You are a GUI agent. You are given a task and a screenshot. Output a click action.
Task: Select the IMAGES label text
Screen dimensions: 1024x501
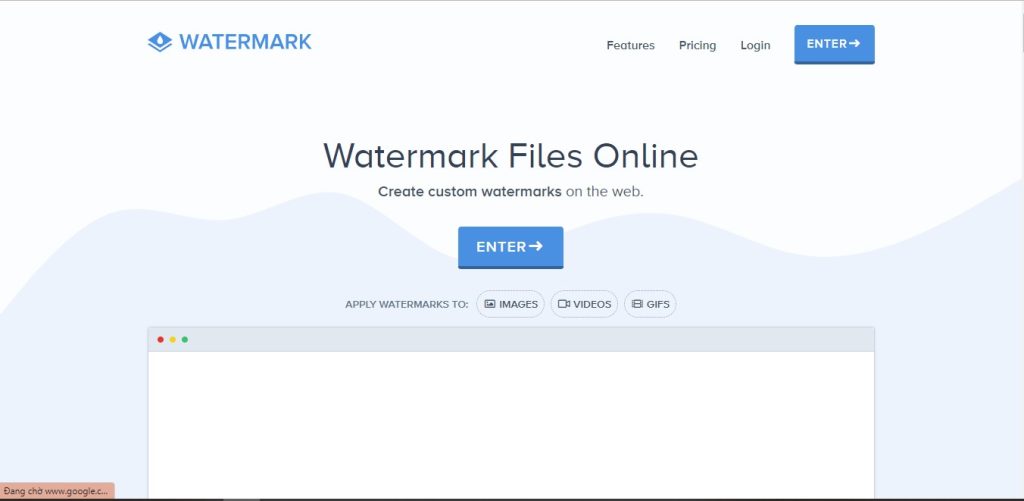pyautogui.click(x=519, y=304)
